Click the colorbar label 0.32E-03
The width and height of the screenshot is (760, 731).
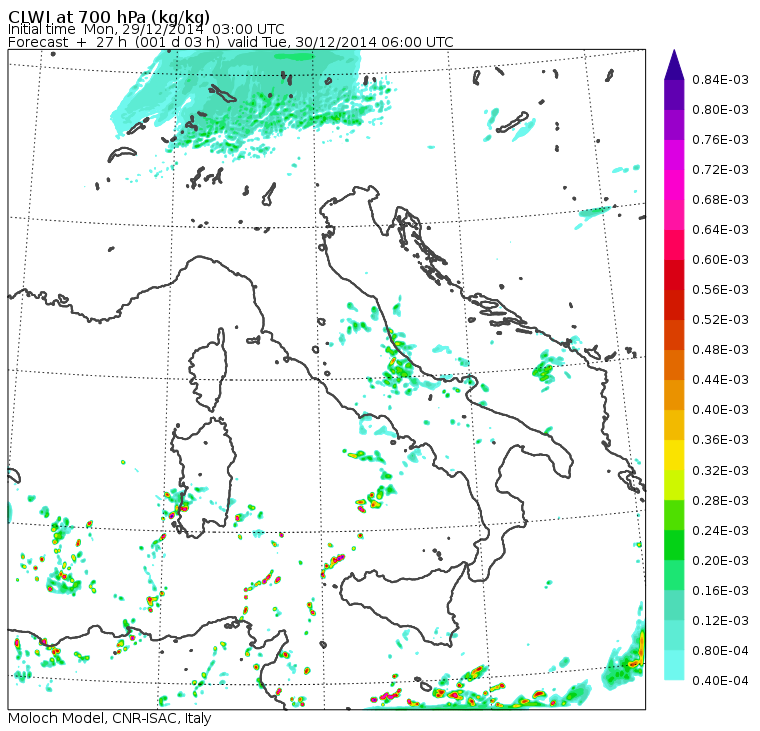coord(720,471)
